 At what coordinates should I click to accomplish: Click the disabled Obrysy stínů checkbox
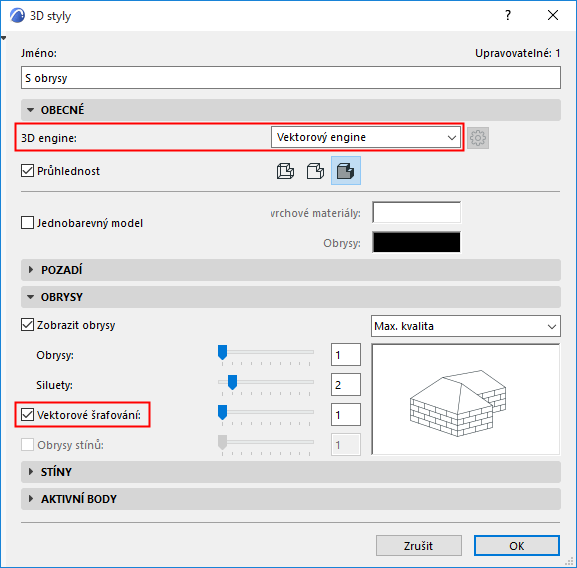[28, 445]
